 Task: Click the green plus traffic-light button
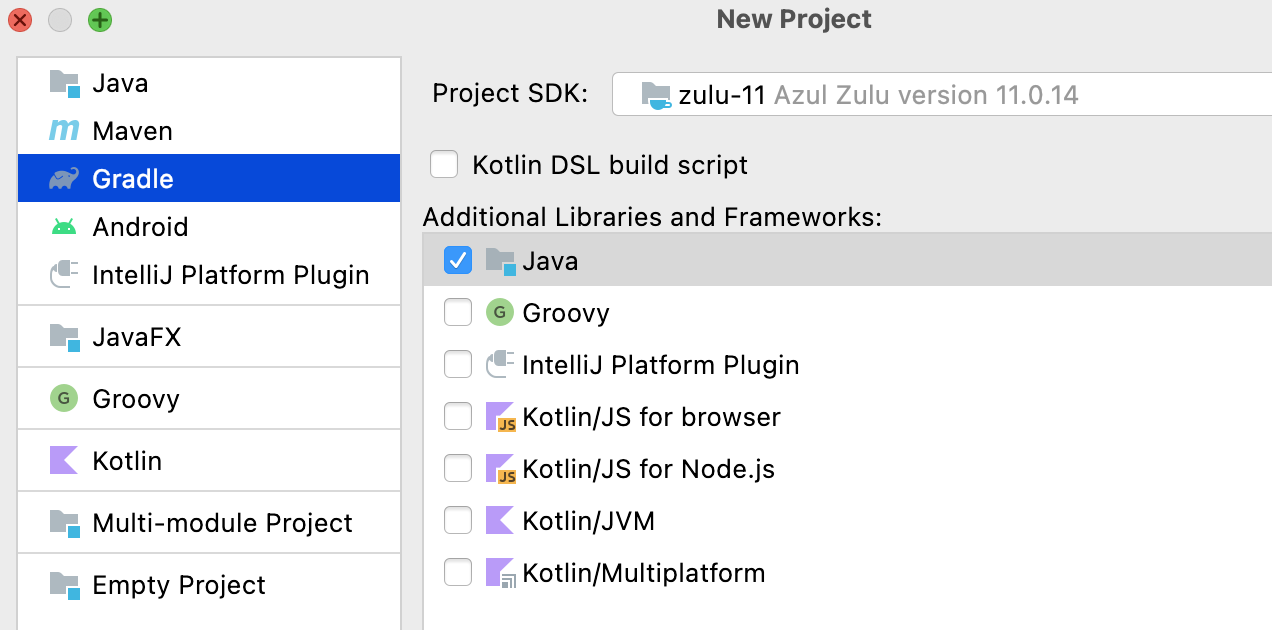point(99,19)
